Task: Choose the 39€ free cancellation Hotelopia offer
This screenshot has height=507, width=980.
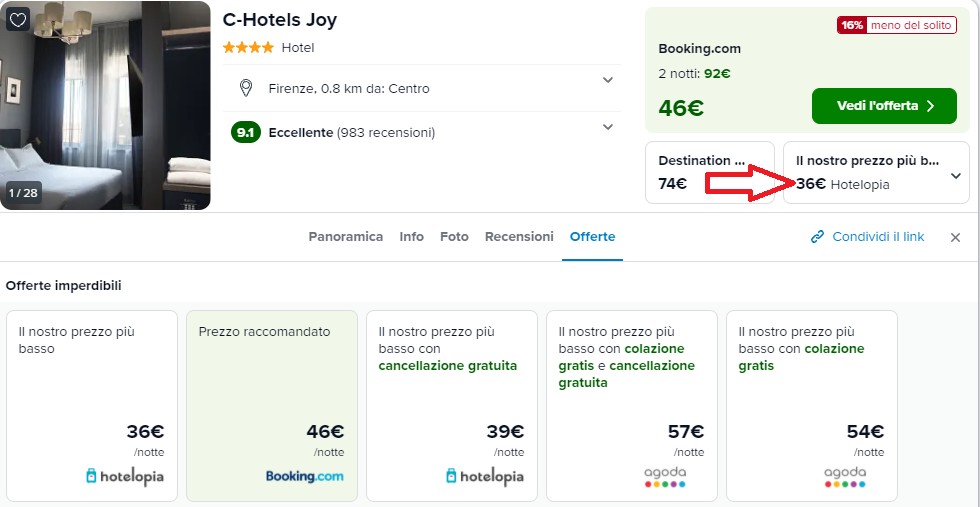Action: [x=456, y=405]
